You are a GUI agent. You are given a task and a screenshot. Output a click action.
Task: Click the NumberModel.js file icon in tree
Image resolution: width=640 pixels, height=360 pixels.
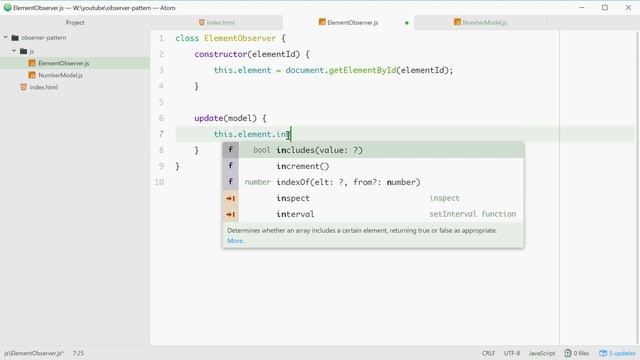coord(32,75)
